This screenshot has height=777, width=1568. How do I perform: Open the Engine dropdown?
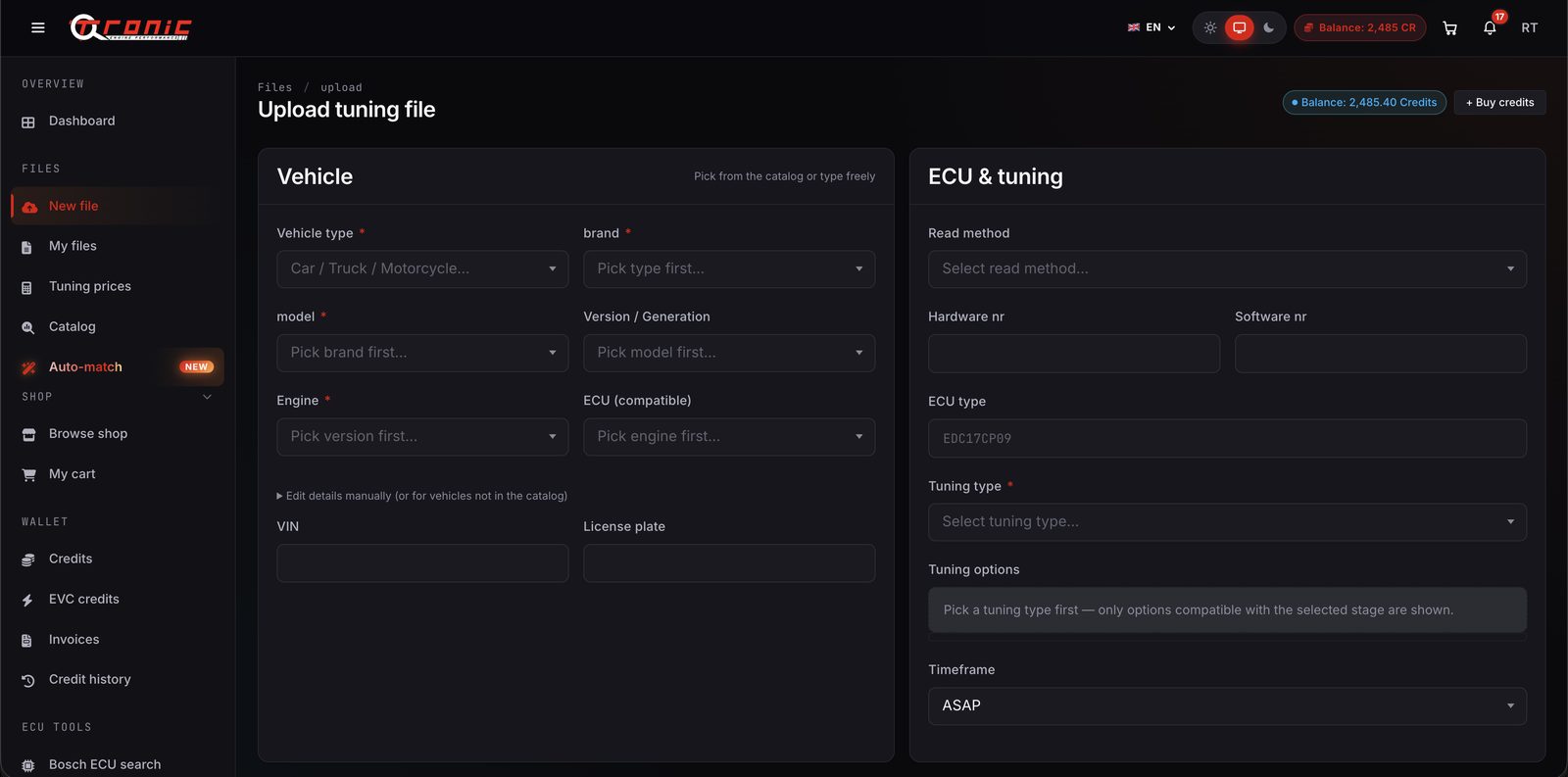[422, 437]
